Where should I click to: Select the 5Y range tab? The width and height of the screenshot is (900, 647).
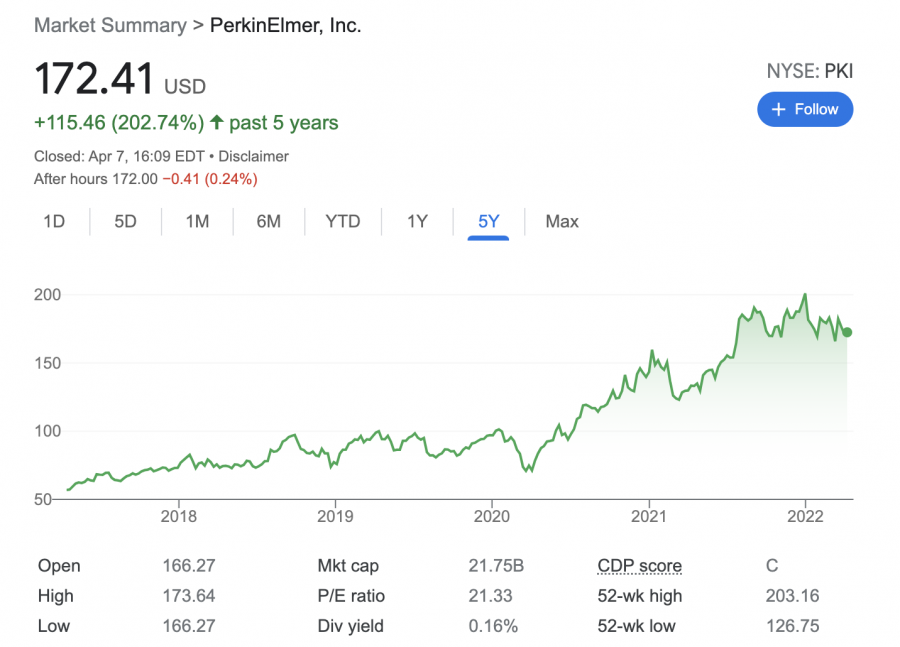point(488,221)
